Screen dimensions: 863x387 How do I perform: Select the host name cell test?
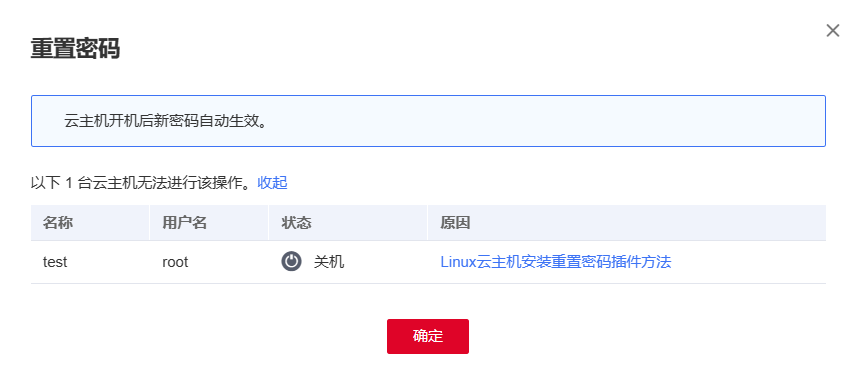point(55,262)
